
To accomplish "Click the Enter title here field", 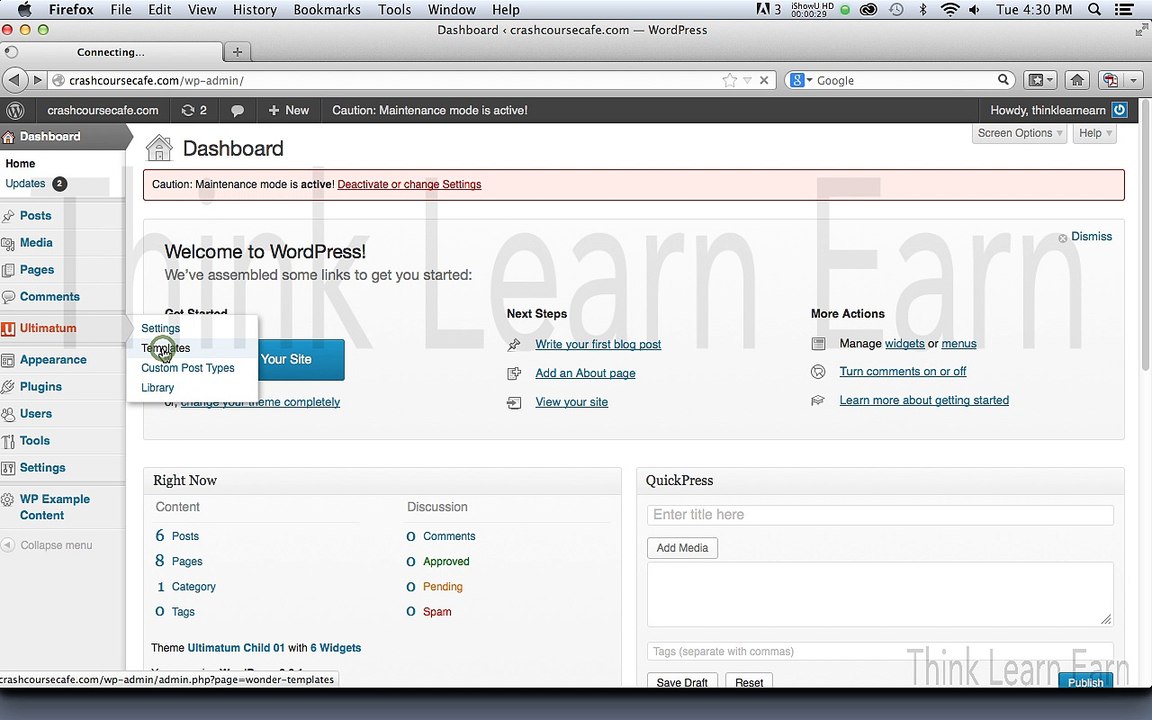I will pos(880,515).
